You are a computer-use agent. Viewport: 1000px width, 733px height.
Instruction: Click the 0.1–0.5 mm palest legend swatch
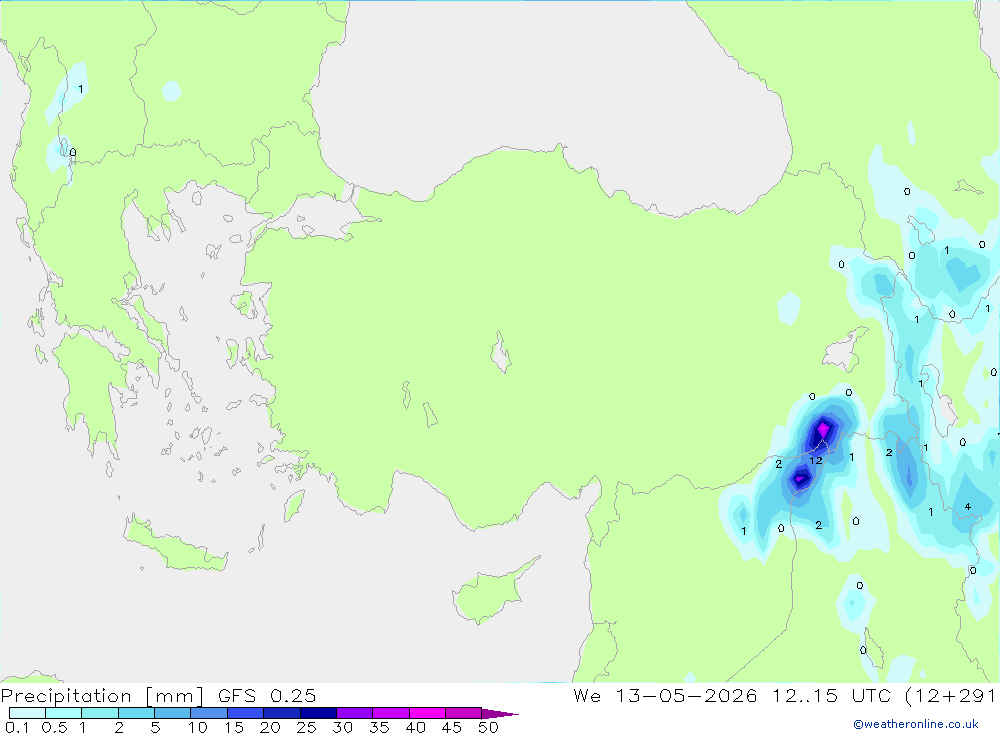click(27, 713)
